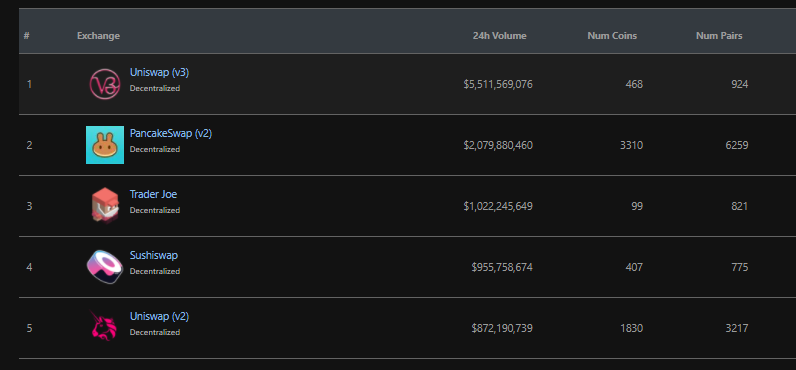Click the 1830 coins value for Uniswap (v2)
The width and height of the screenshot is (796, 370).
pos(632,328)
